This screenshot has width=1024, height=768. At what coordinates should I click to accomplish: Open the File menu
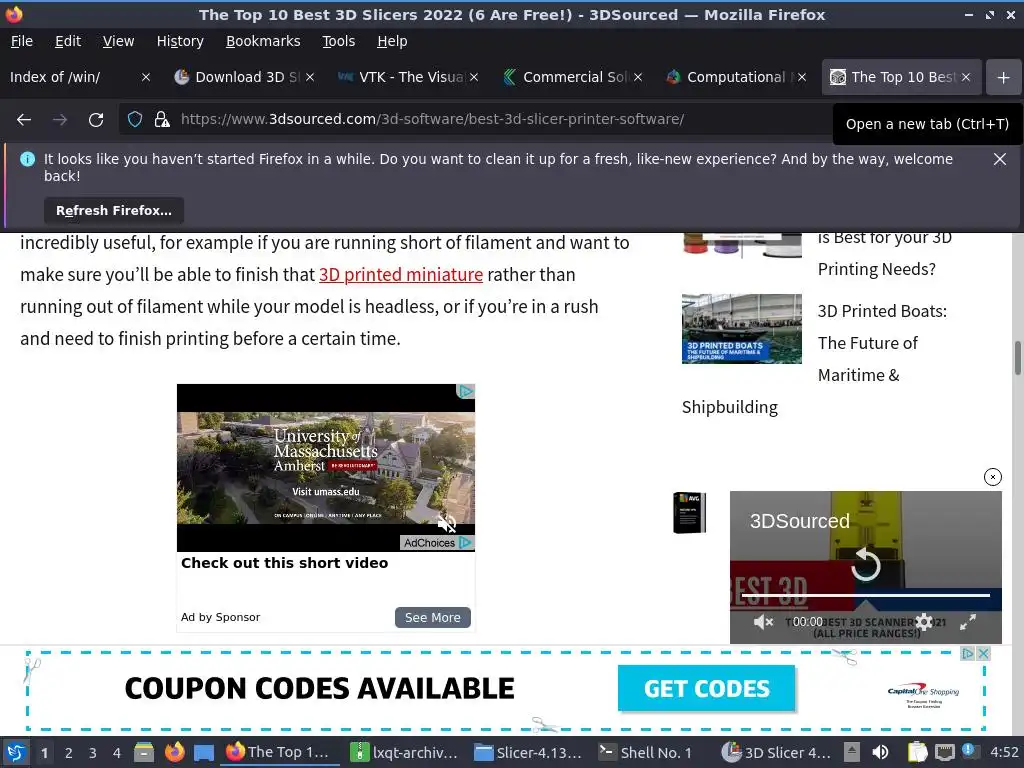(22, 41)
